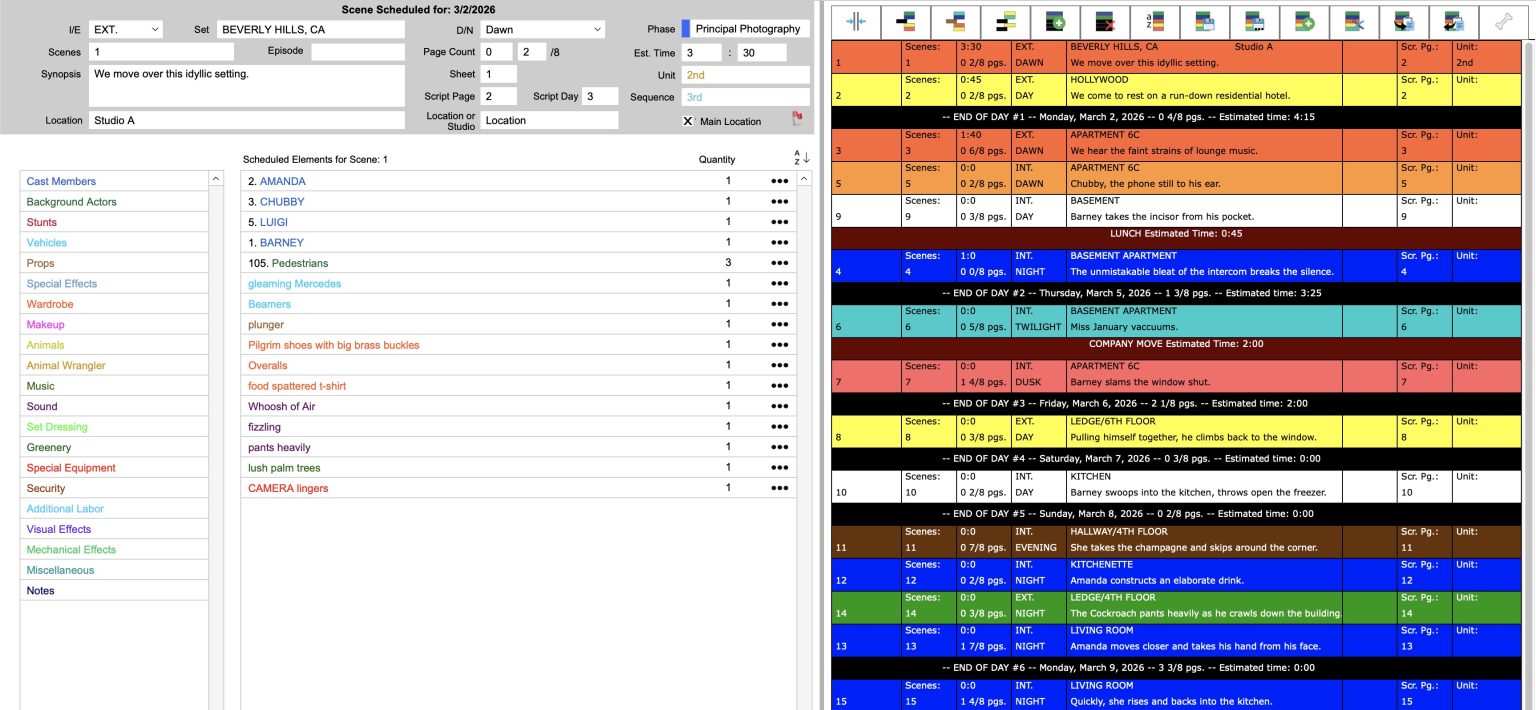Open the I/E dropdown showing EXT.

click(125, 30)
